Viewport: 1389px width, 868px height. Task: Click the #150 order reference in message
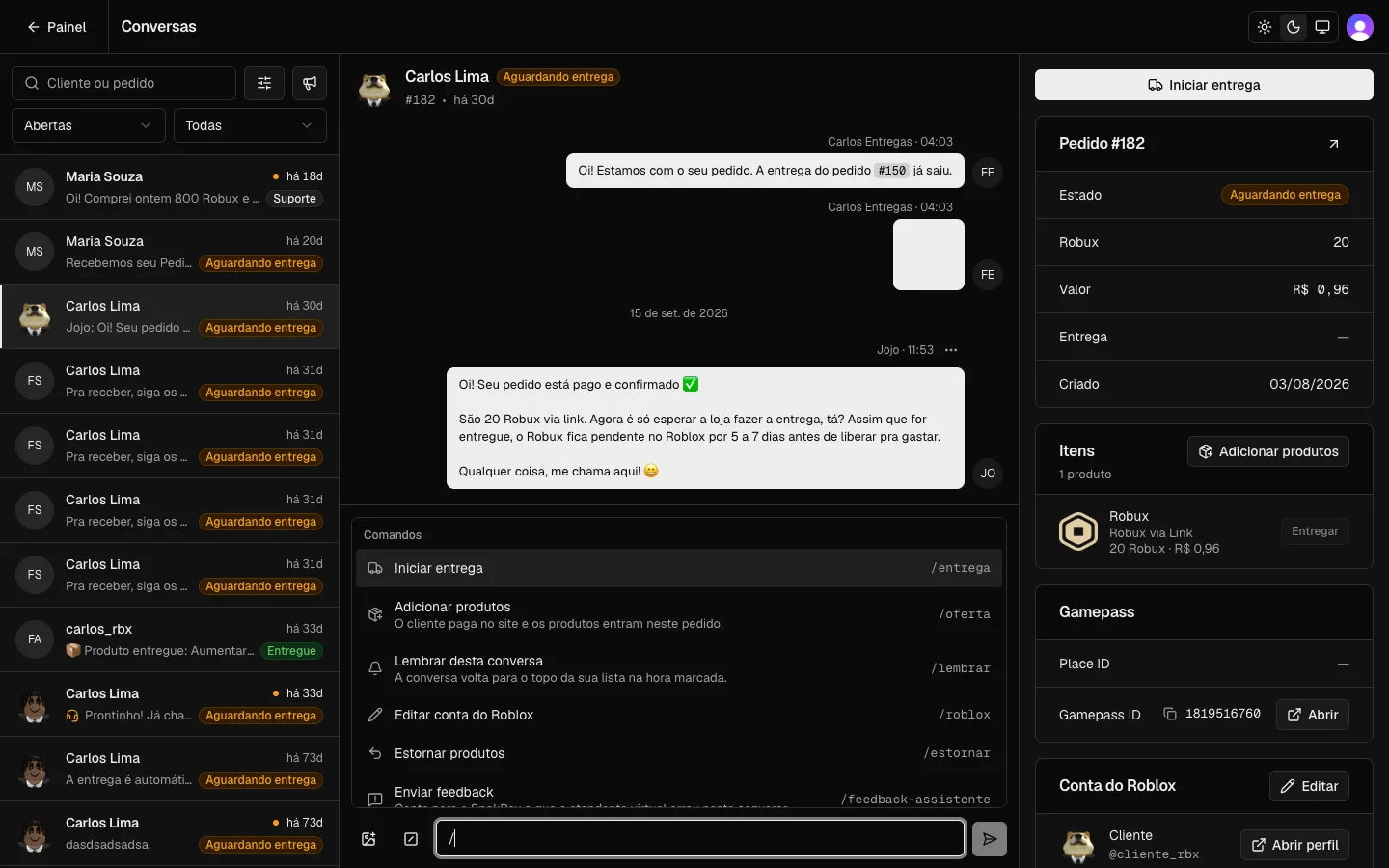[891, 171]
